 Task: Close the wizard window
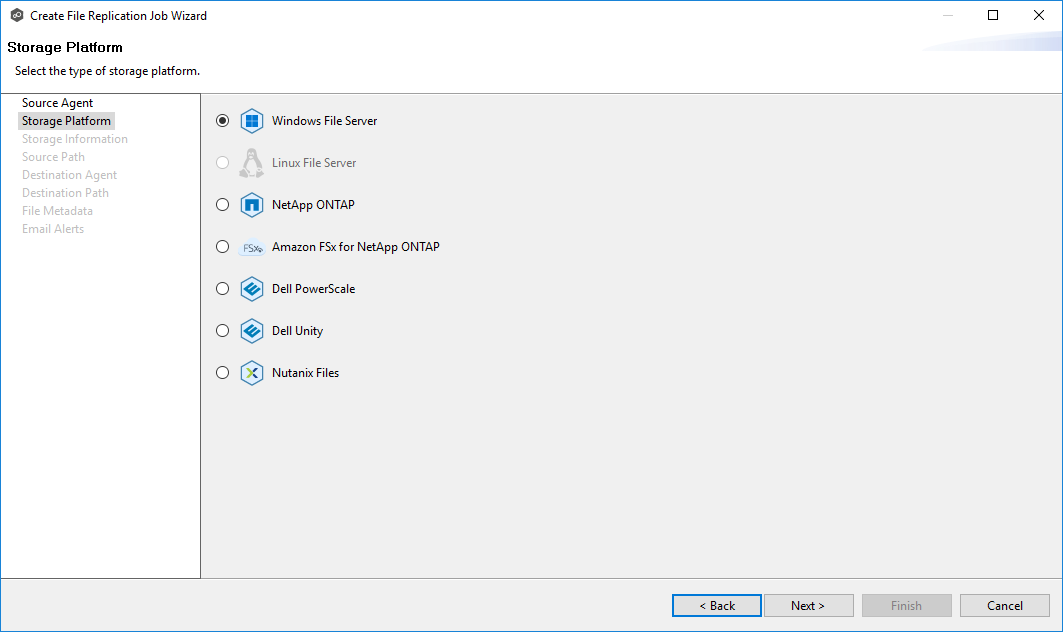pos(1039,15)
